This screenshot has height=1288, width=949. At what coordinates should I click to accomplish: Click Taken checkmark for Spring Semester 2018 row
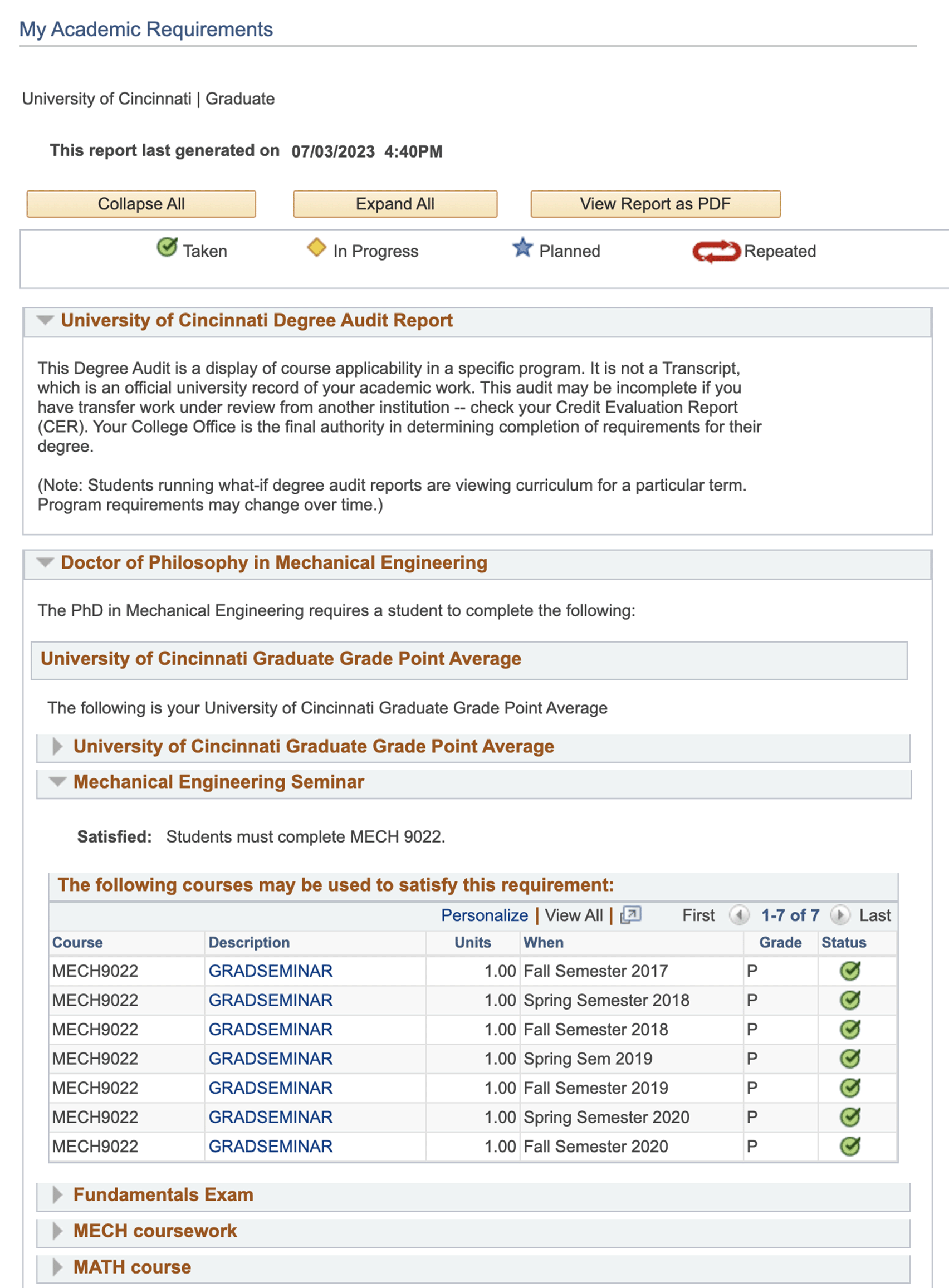click(850, 1000)
